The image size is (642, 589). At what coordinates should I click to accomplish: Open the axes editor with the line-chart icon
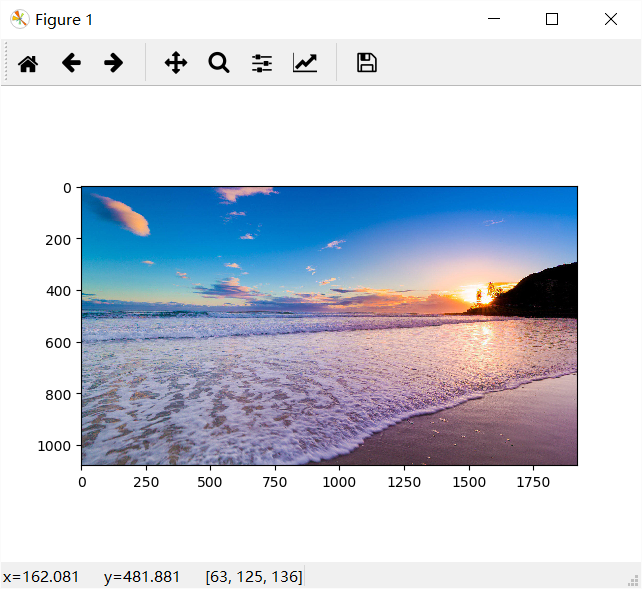point(305,63)
